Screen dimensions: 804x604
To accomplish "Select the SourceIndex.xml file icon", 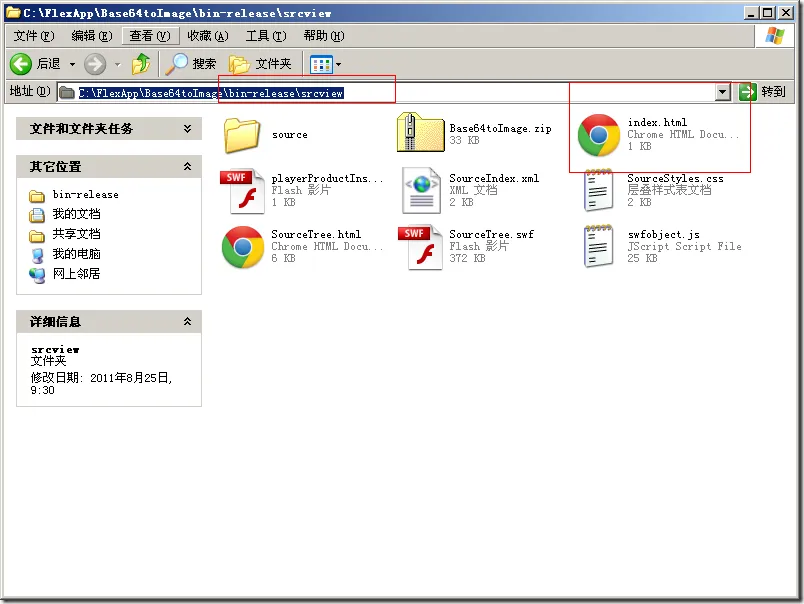I will [x=421, y=191].
